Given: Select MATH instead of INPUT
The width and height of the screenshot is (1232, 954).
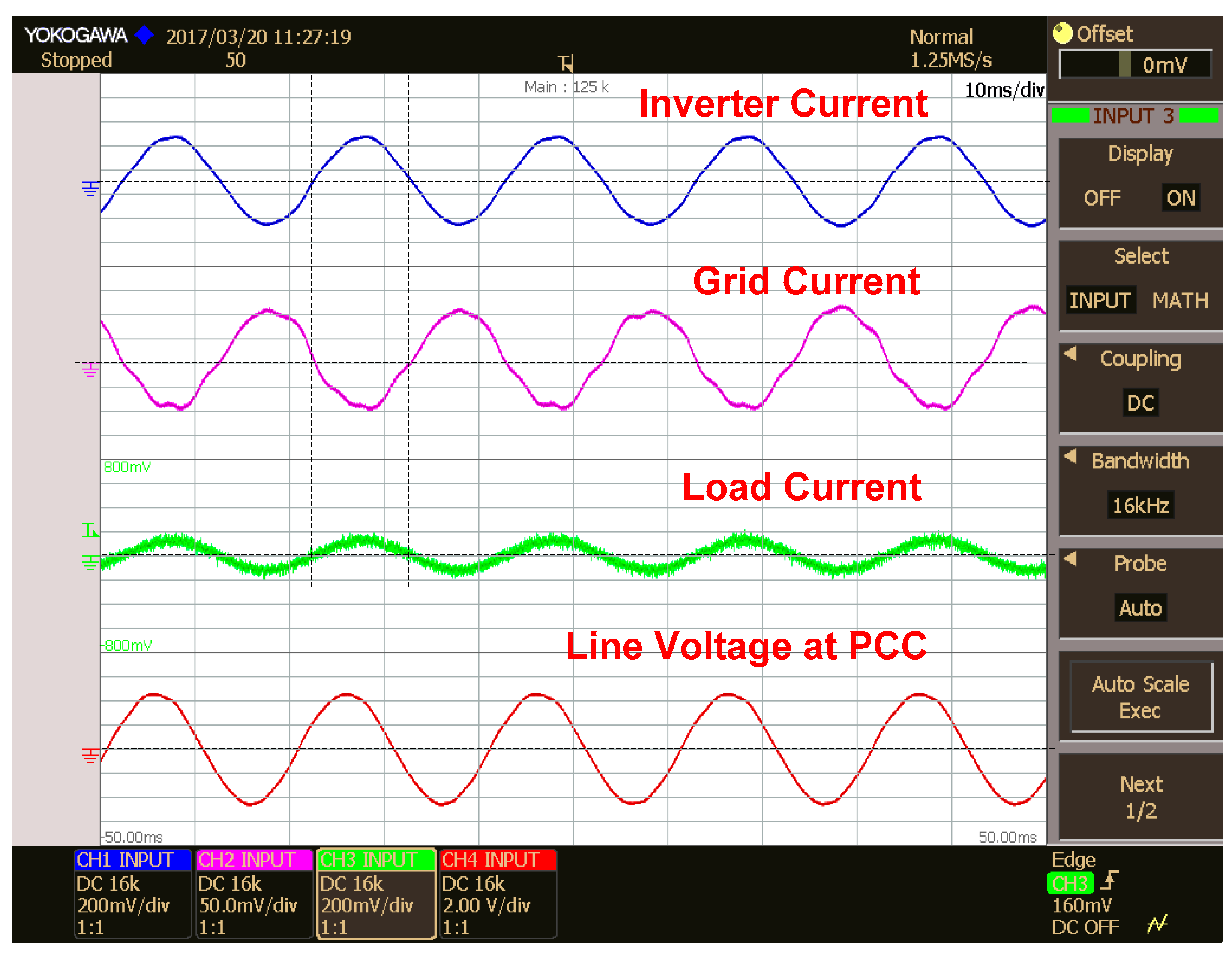Looking at the screenshot, I should [1180, 301].
